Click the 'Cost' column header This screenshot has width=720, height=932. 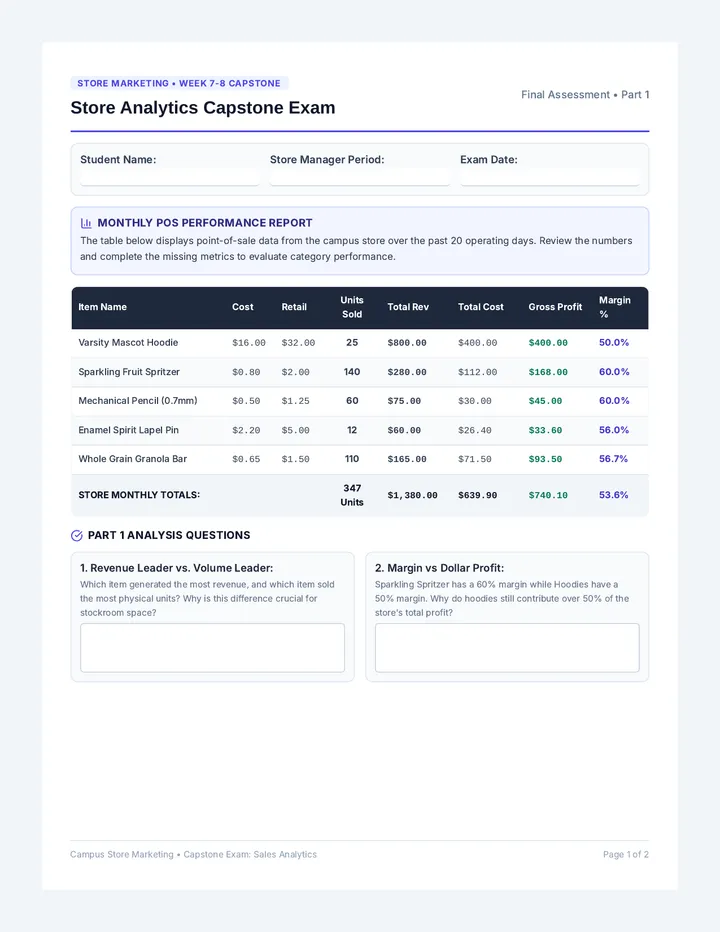[243, 307]
